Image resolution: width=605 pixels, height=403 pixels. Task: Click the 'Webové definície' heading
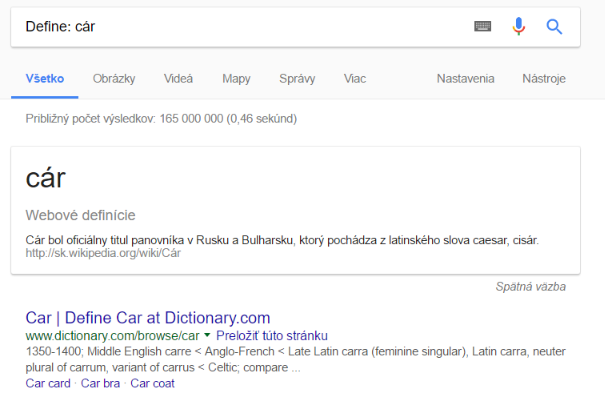click(80, 215)
